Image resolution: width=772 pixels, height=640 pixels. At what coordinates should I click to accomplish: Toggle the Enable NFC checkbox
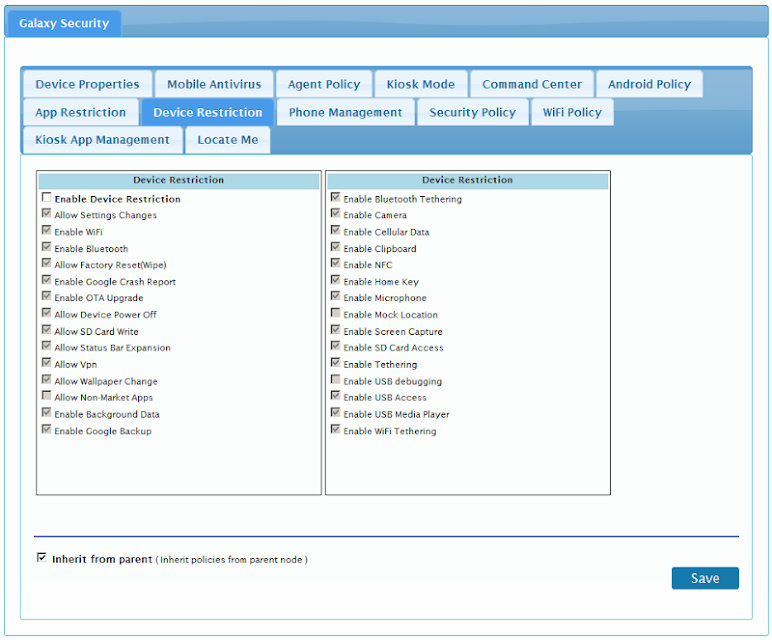pos(336,263)
